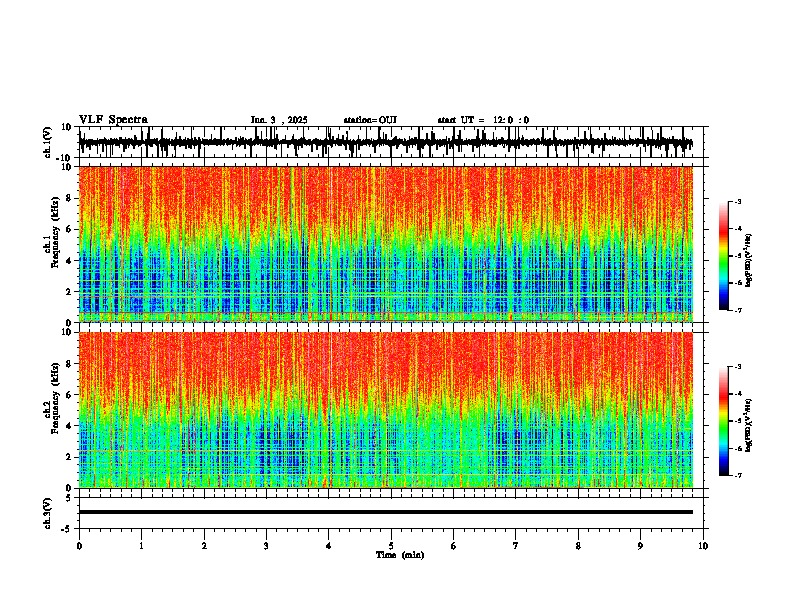The height and width of the screenshot is (612, 792).
Task: Click the "7" tick on the time axis
Action: (516, 546)
